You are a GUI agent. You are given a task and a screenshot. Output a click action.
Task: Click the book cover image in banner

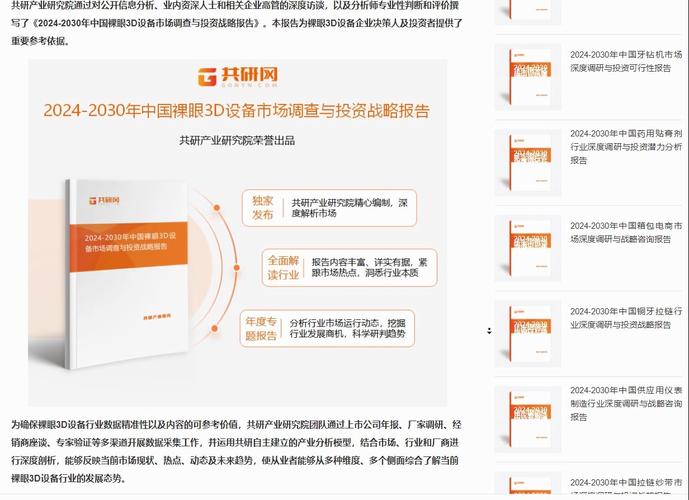(x=127, y=273)
